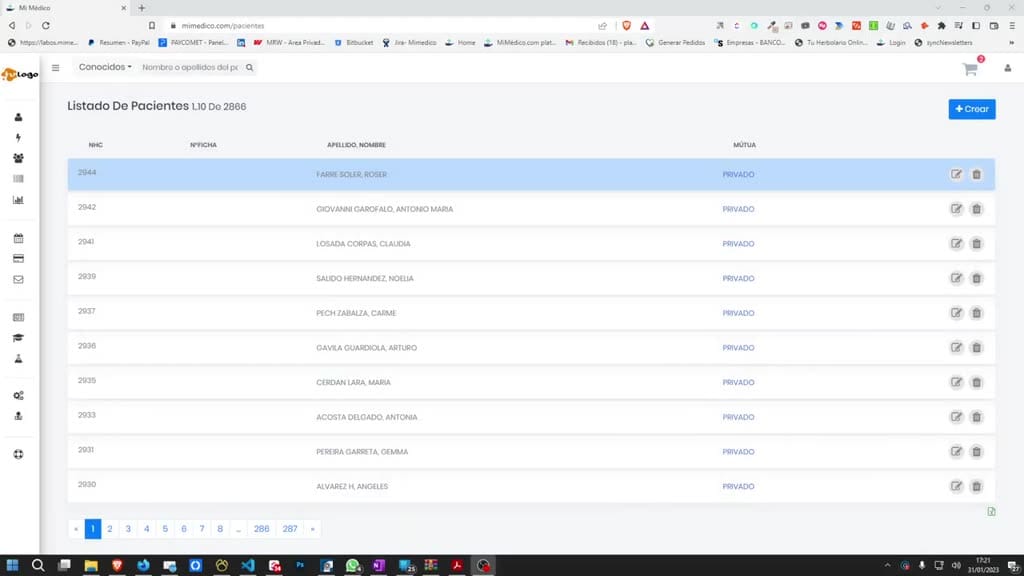Open the graduation cap sidebar icon

(18, 338)
